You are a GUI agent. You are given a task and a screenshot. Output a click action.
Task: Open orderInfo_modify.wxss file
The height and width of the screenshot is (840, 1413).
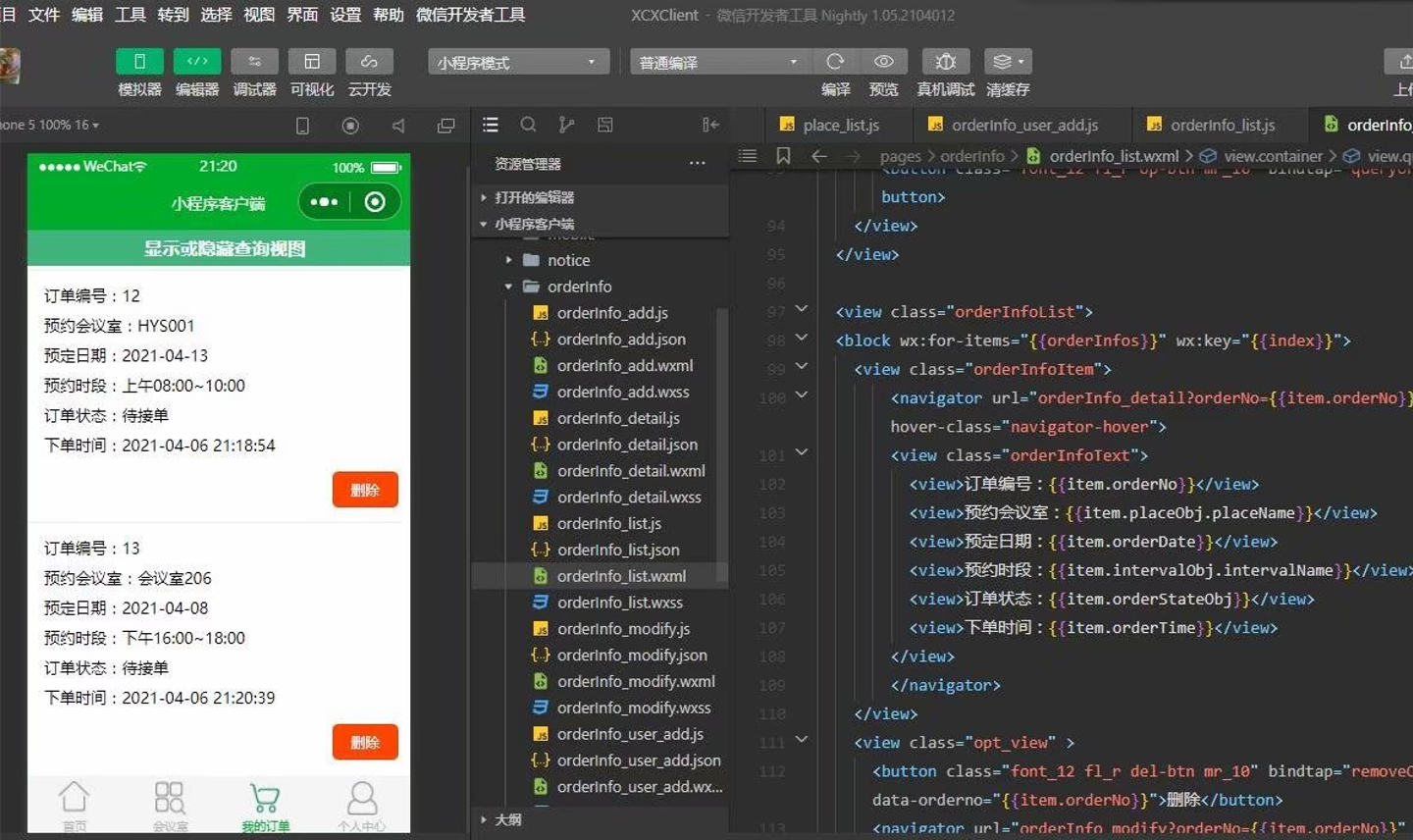tap(634, 708)
